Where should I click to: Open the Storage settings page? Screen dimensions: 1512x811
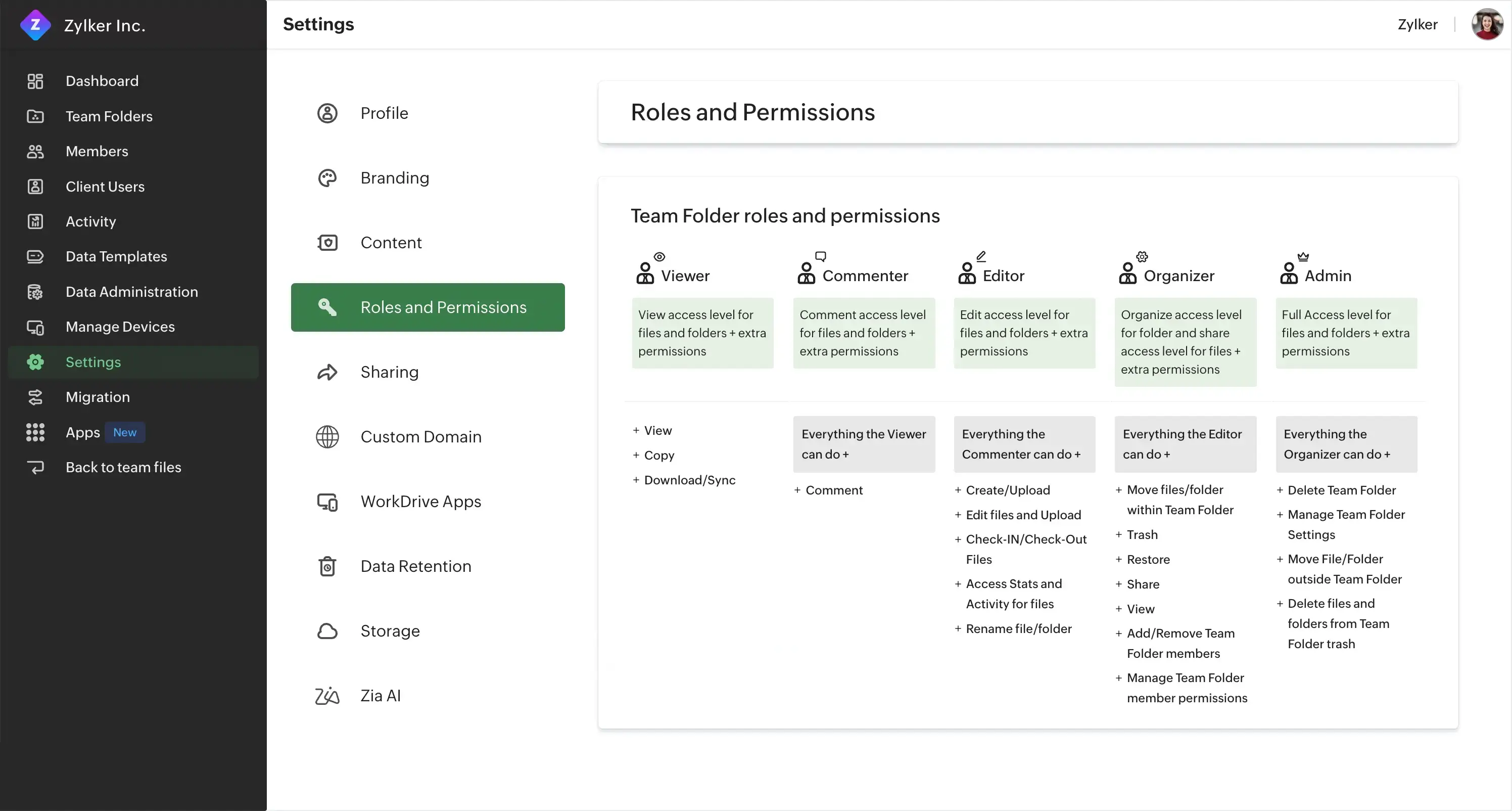click(390, 632)
